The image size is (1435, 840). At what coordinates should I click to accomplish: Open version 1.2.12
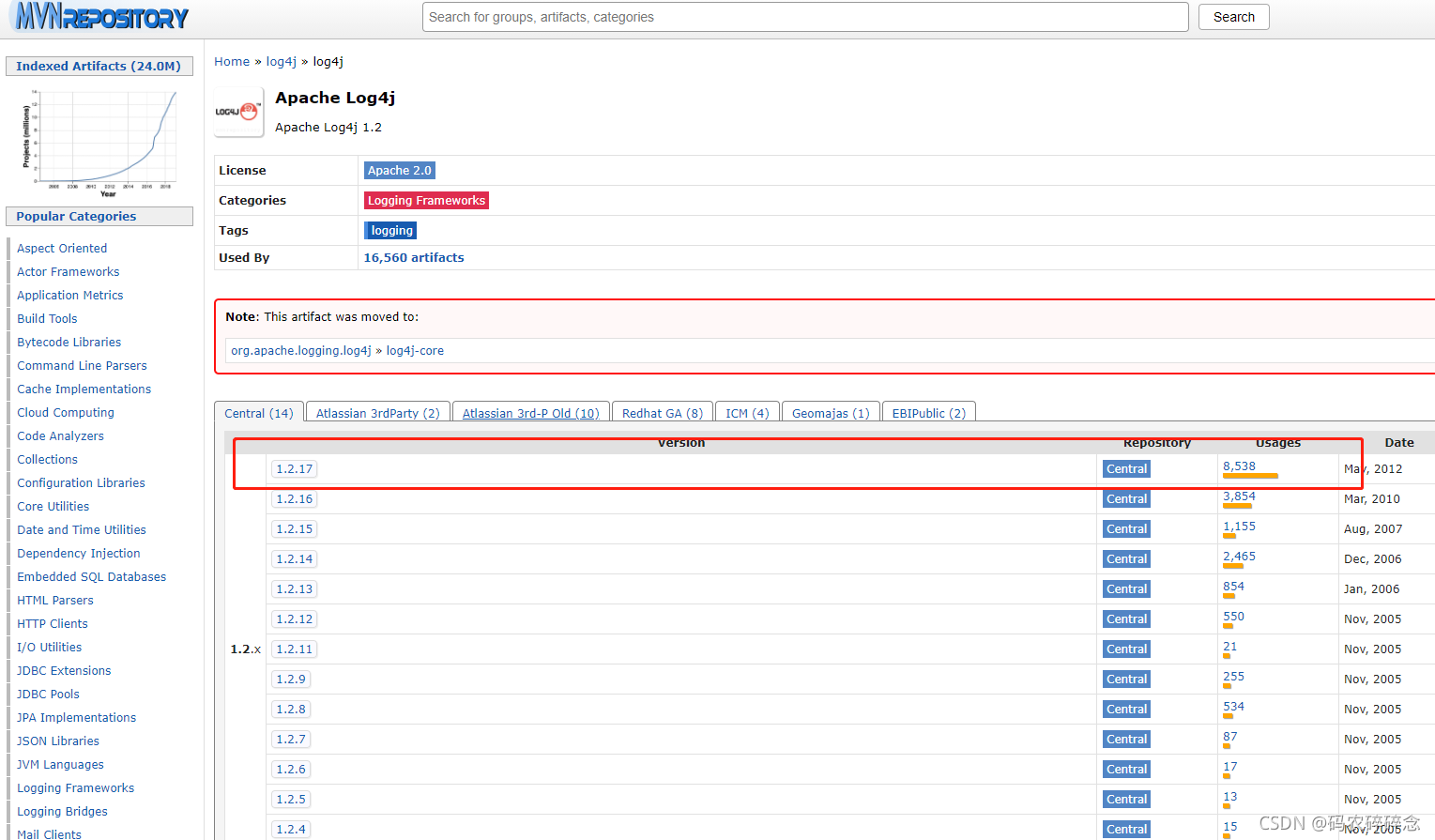coord(294,619)
